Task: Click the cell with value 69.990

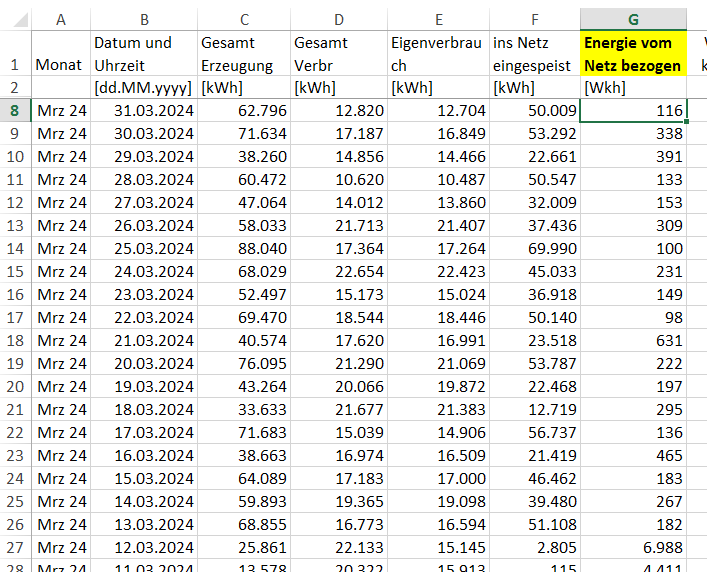Action: [535, 248]
